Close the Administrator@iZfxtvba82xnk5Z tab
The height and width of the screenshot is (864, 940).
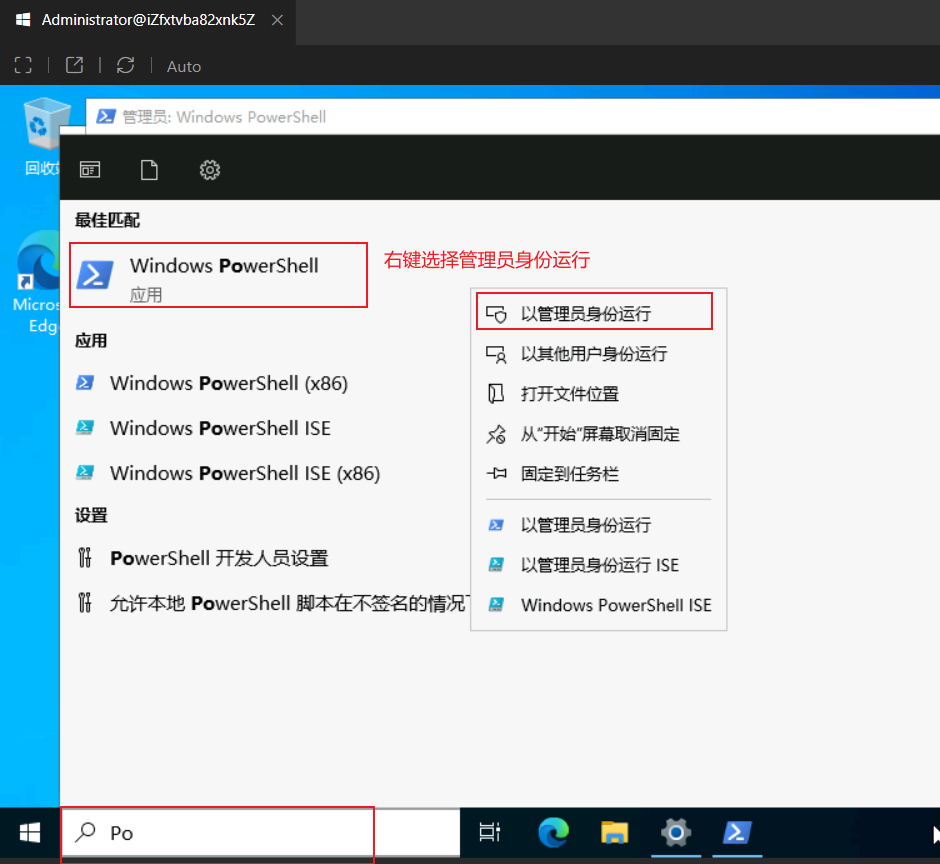pyautogui.click(x=277, y=20)
